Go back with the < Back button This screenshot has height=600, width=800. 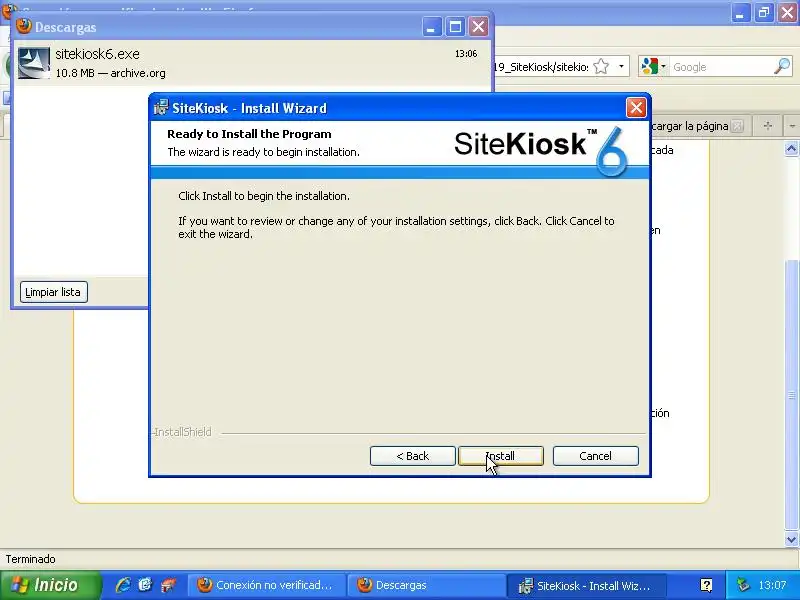[412, 456]
